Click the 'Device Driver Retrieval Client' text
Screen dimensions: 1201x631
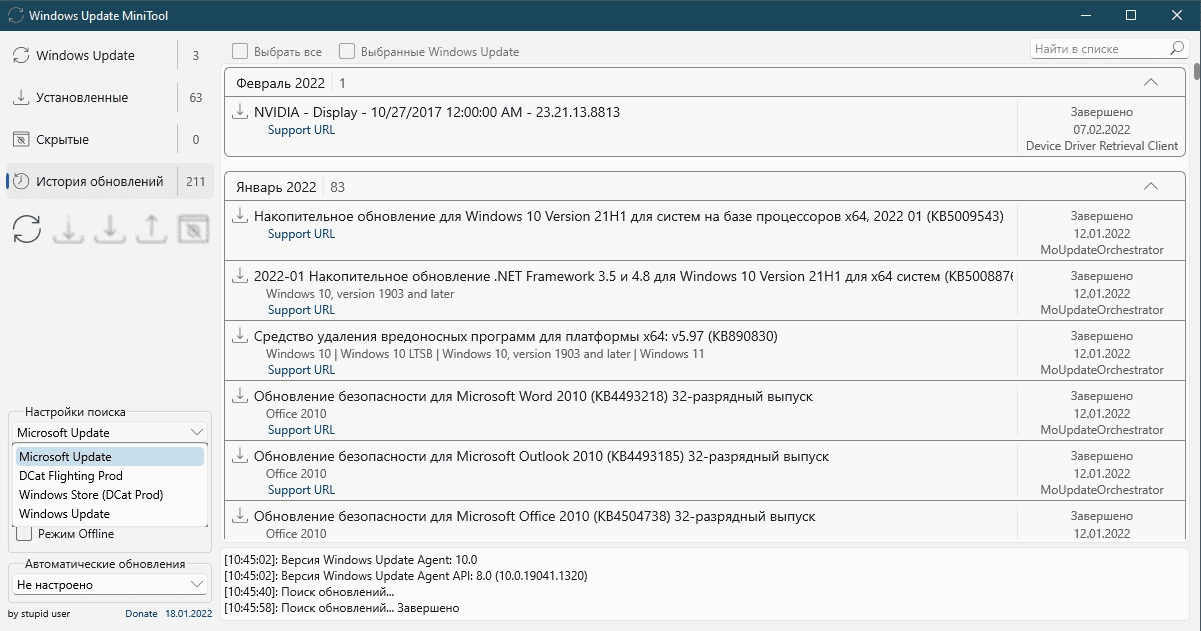(1102, 146)
